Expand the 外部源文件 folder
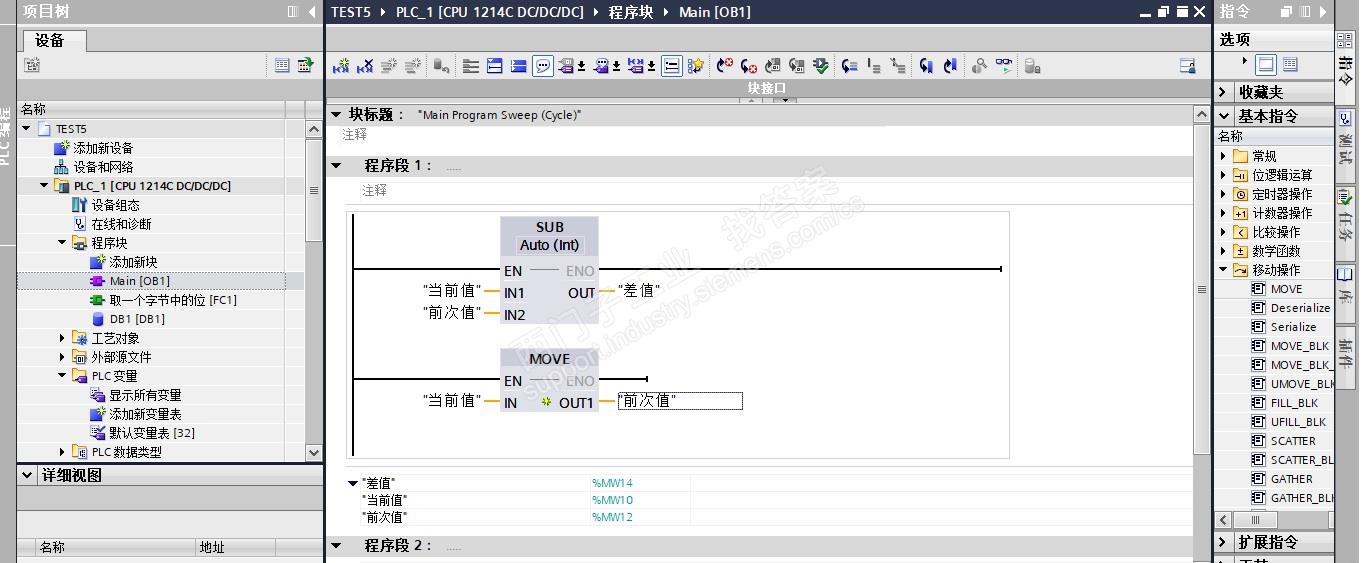Screen dimensions: 1366x563 (x=63, y=357)
